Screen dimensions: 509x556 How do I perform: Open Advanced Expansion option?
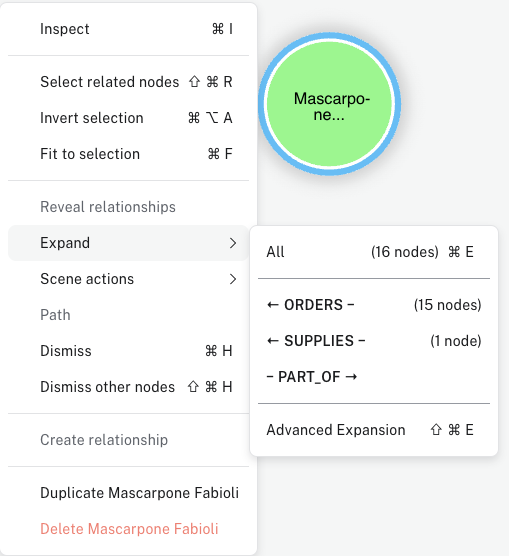pos(374,430)
